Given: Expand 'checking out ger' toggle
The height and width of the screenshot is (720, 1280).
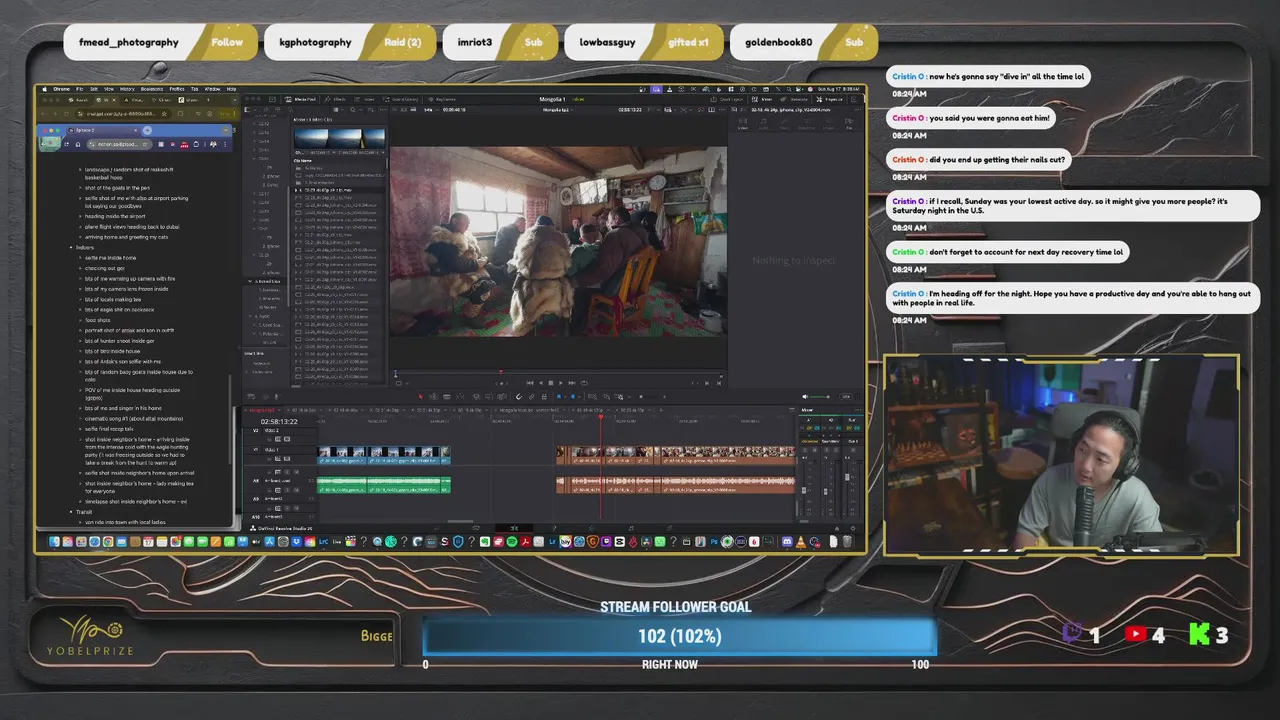Looking at the screenshot, I should (x=80, y=268).
